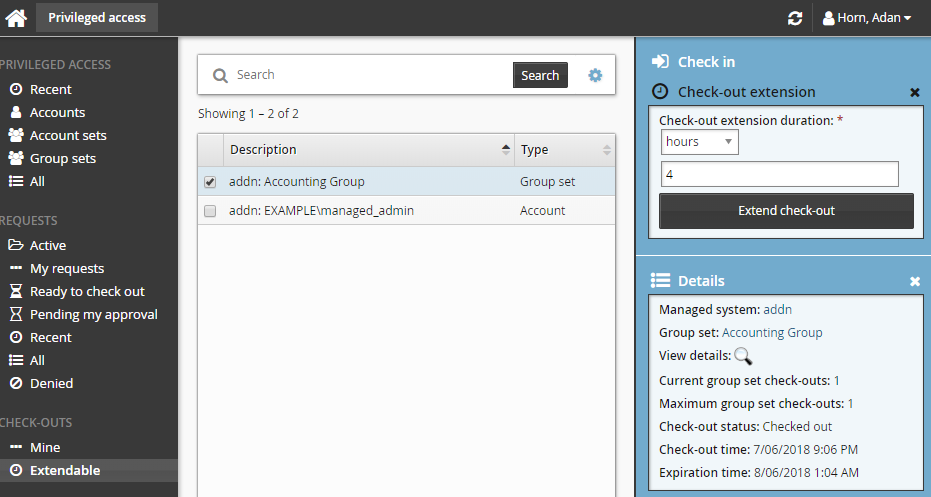Expand the Horn, Adan user menu
Image resolution: width=931 pixels, height=497 pixels.
pyautogui.click(x=866, y=18)
